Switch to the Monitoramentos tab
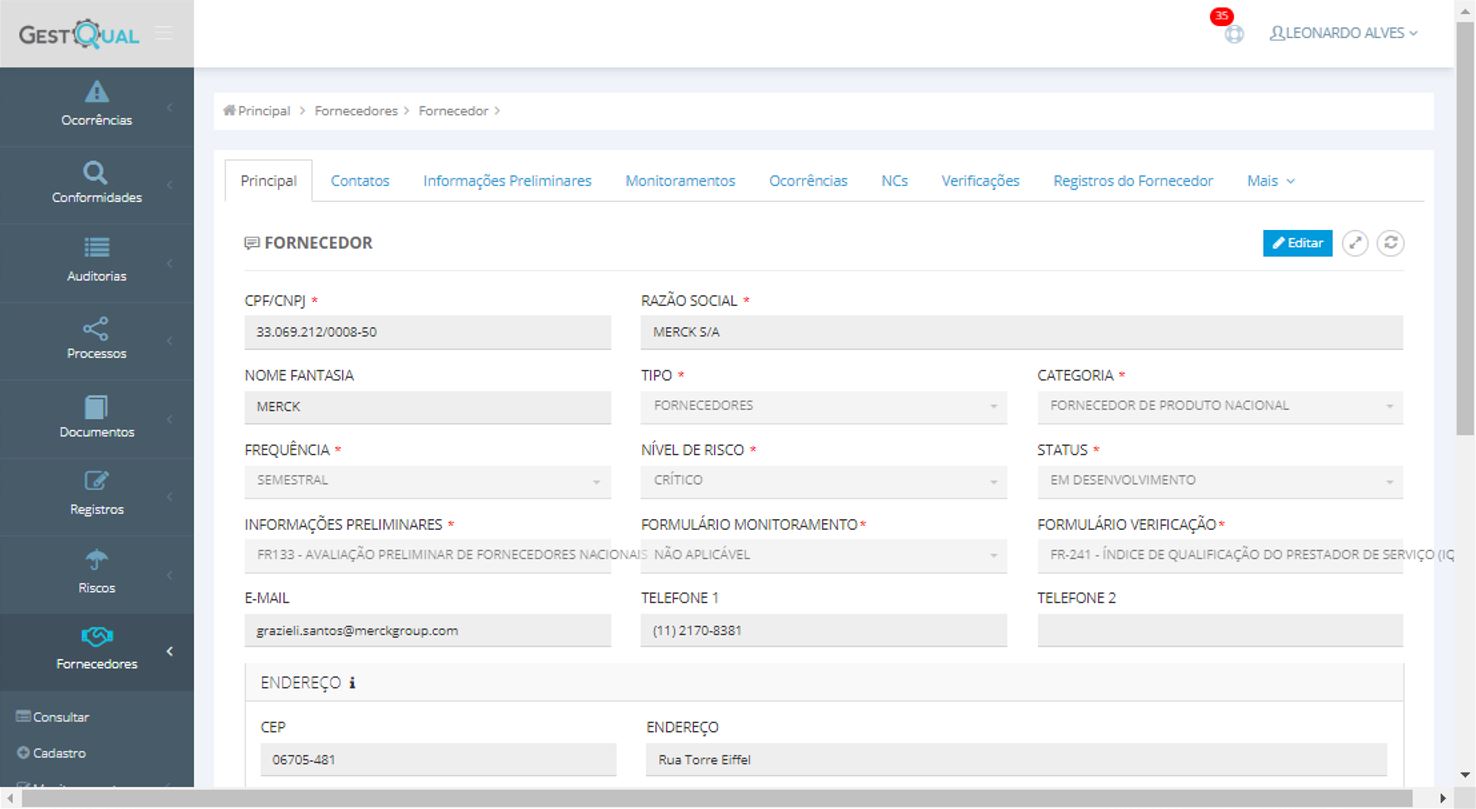The height and width of the screenshot is (809, 1476). click(680, 181)
